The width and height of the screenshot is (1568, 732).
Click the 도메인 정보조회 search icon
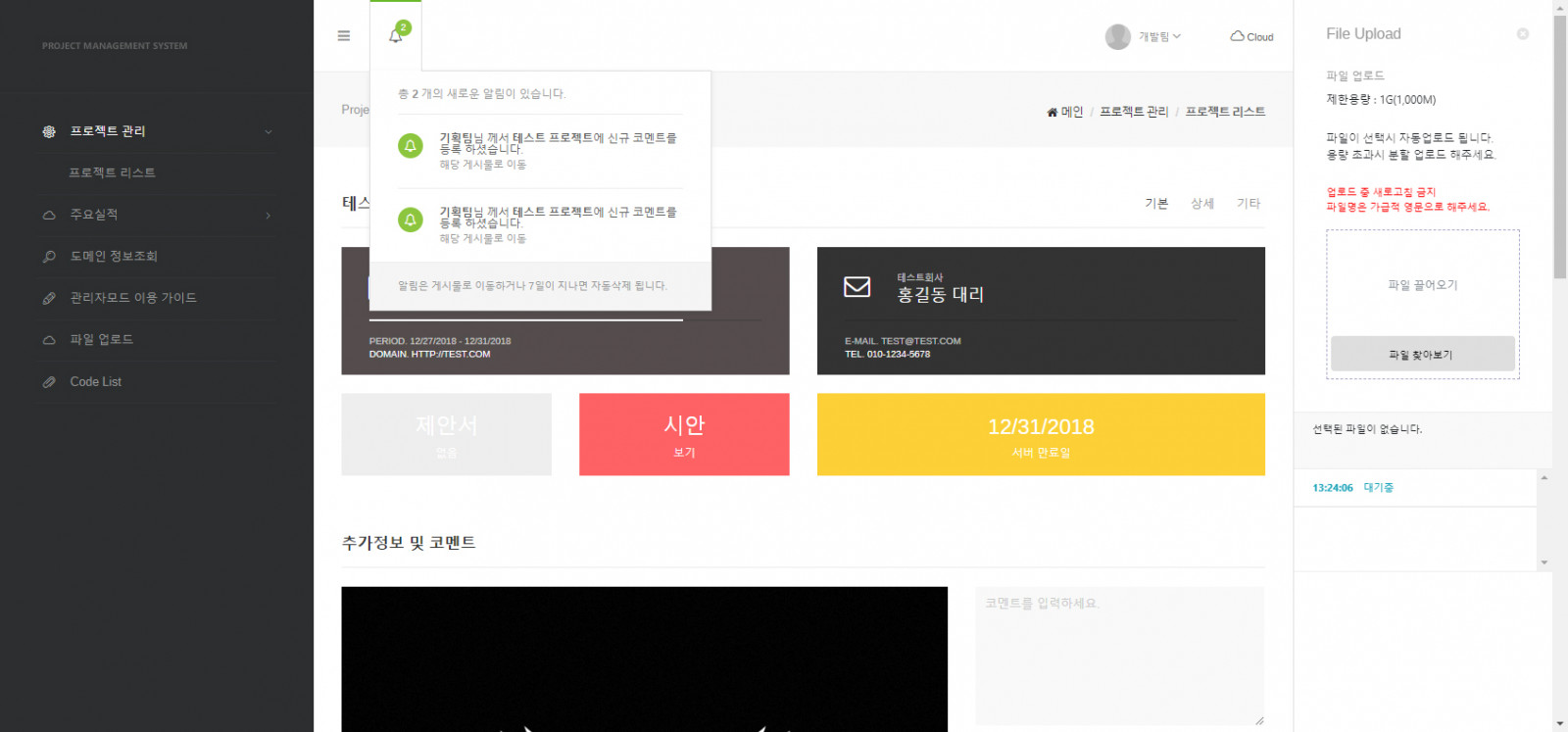coord(49,257)
